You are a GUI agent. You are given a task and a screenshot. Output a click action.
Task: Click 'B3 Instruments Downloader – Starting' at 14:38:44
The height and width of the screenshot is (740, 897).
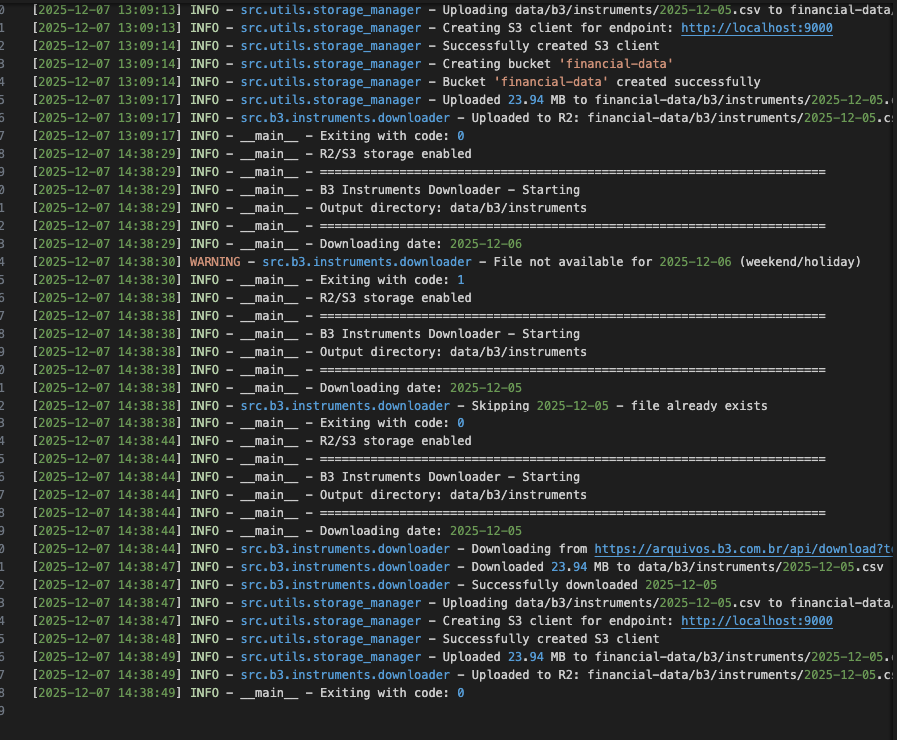pyautogui.click(x=449, y=477)
